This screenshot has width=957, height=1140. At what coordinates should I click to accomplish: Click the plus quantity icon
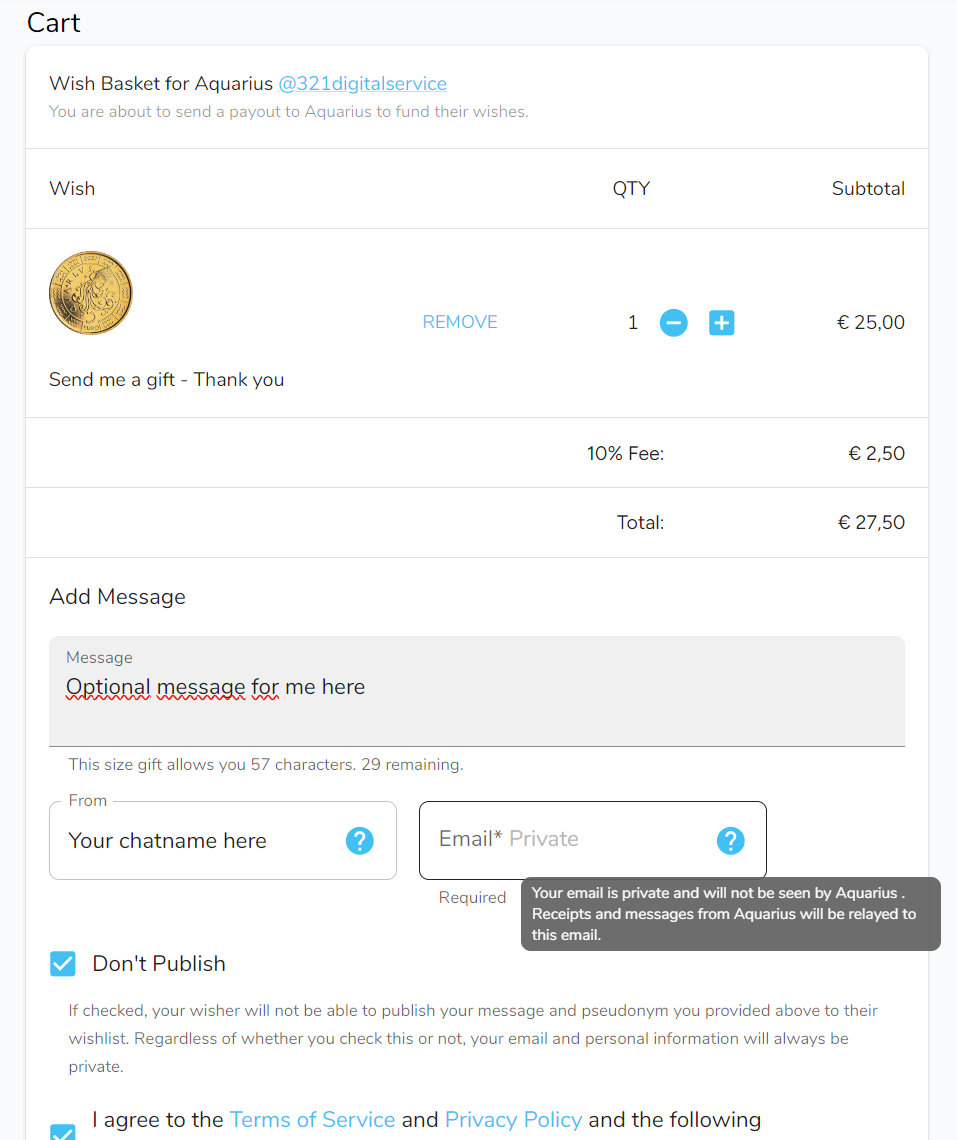point(721,323)
